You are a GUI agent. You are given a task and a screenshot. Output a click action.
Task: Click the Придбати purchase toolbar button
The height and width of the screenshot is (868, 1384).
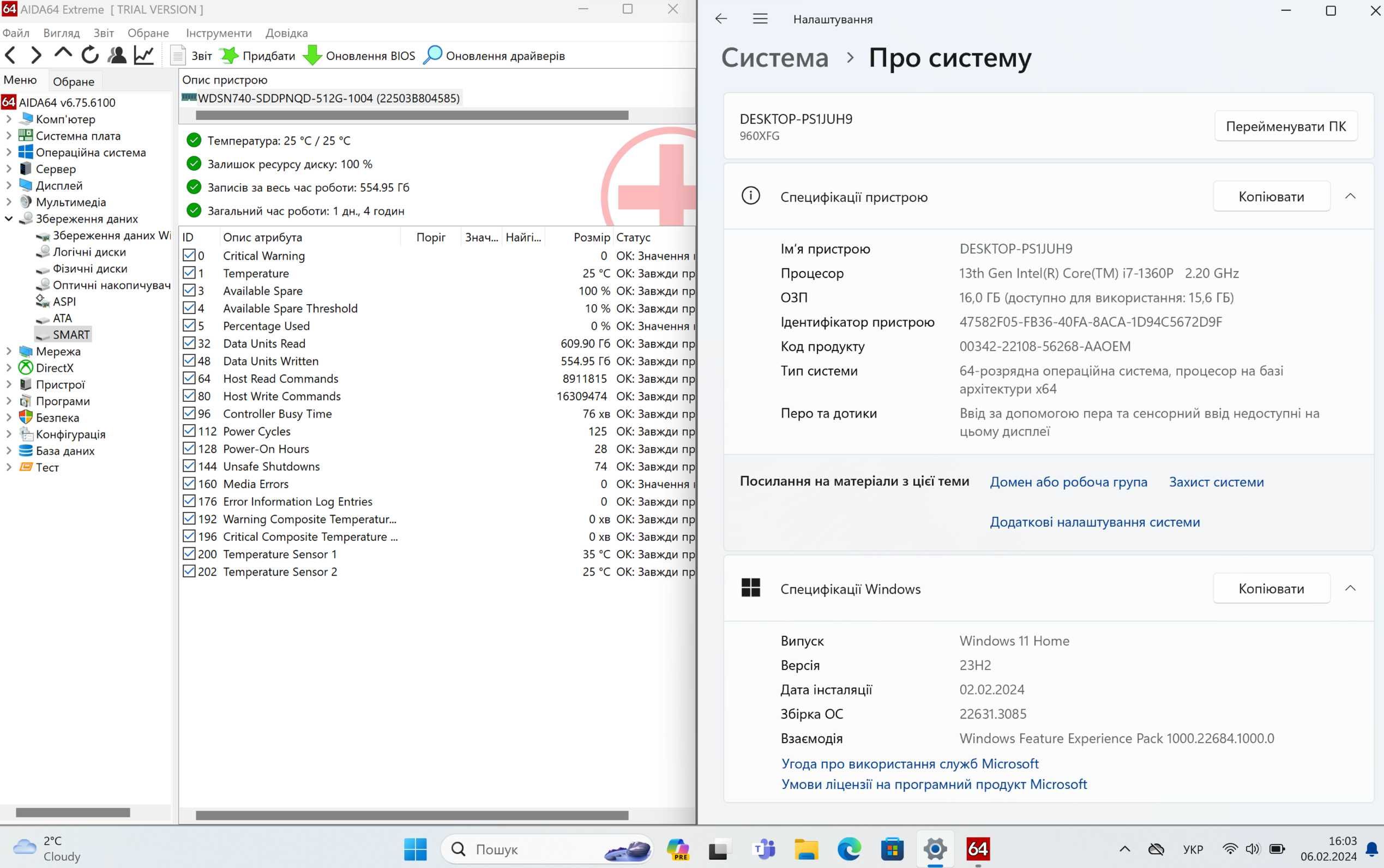pyautogui.click(x=258, y=56)
